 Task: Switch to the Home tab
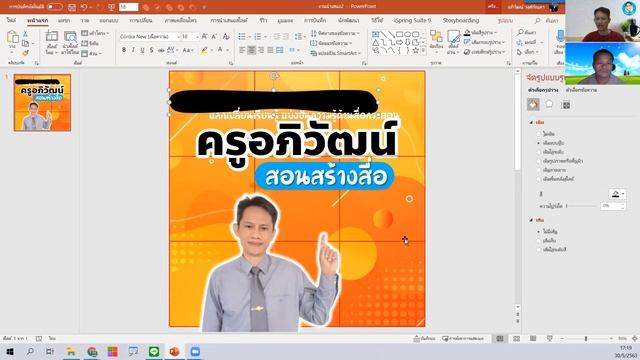click(38, 20)
